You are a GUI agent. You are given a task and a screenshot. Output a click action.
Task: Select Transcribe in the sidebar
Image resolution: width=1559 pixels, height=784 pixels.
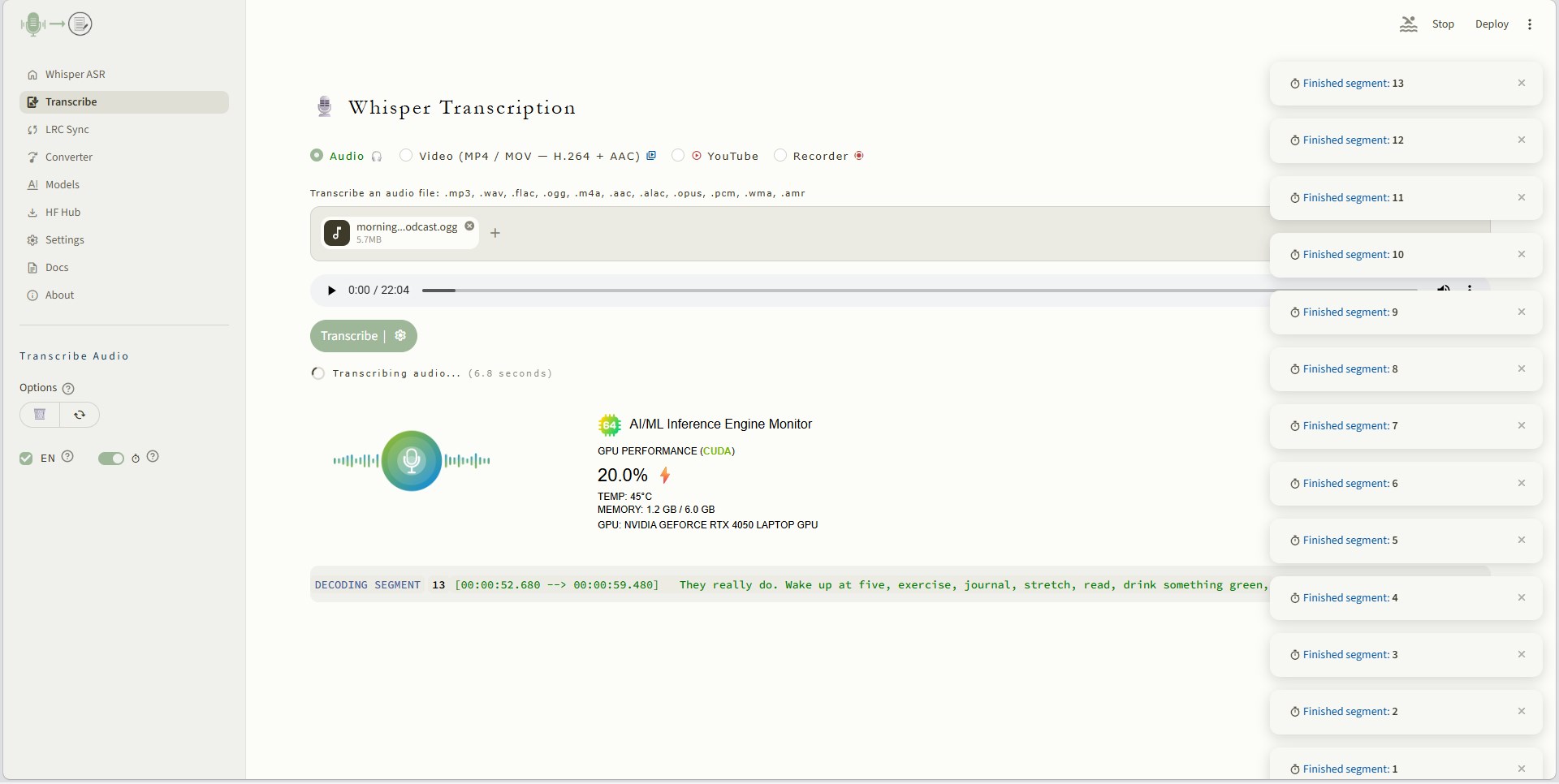[x=123, y=102]
